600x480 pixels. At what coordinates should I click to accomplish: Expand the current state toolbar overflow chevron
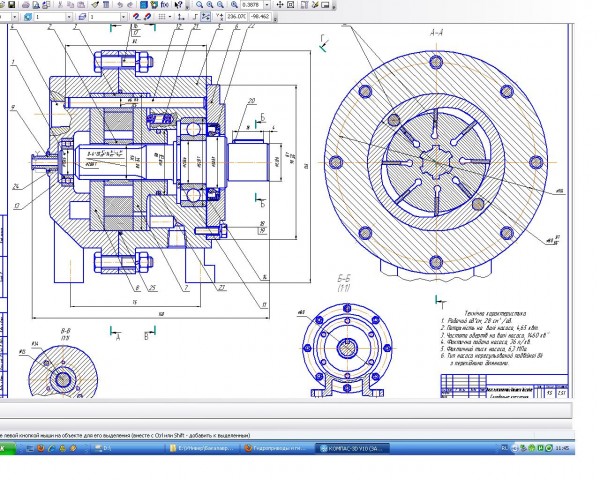point(275,19)
